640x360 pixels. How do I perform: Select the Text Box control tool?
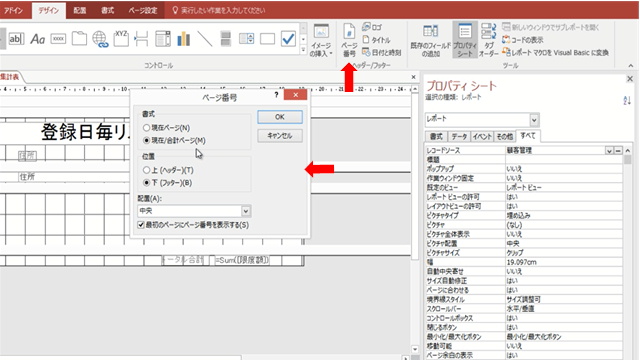(x=16, y=39)
